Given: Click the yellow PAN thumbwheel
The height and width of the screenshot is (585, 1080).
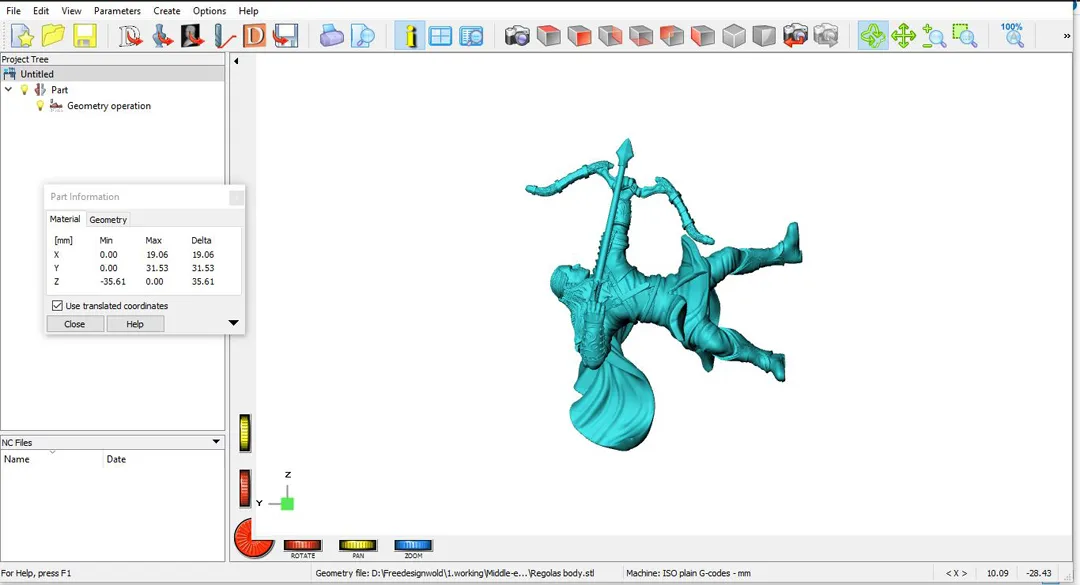Looking at the screenshot, I should click(x=357, y=545).
